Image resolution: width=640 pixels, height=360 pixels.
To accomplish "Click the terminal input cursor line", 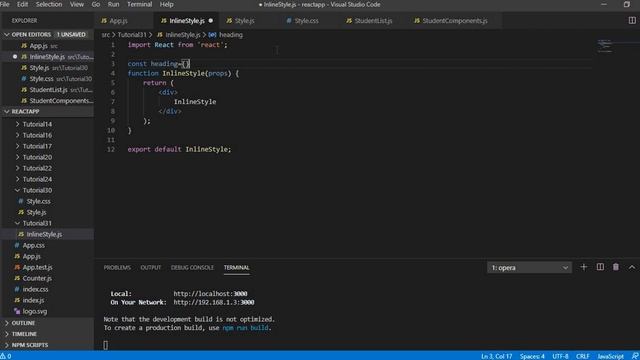I will coord(106,345).
